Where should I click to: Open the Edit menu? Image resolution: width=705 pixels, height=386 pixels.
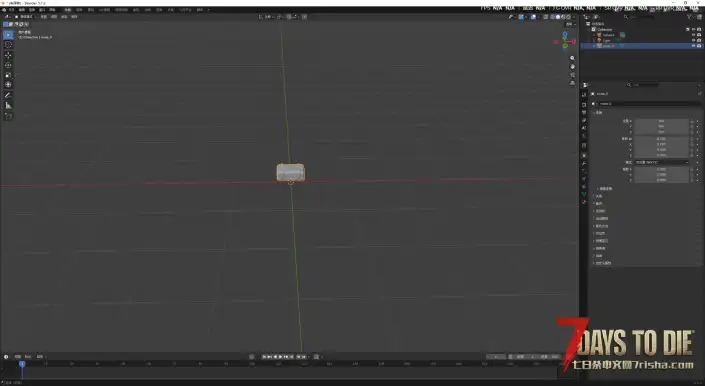tap(22, 9)
